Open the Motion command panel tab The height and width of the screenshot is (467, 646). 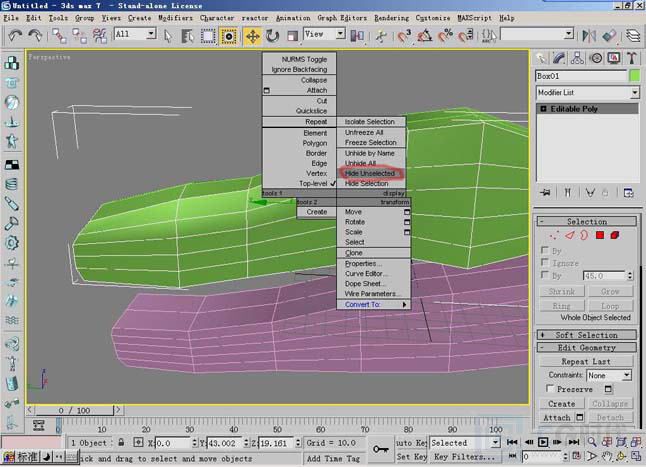(596, 58)
